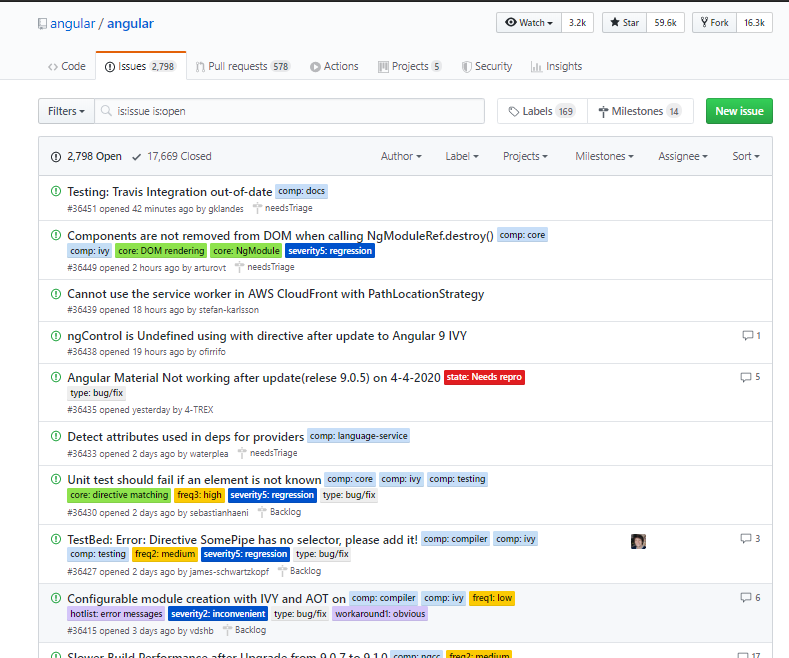Open the Labels 169 page
The width and height of the screenshot is (789, 658).
tap(542, 111)
